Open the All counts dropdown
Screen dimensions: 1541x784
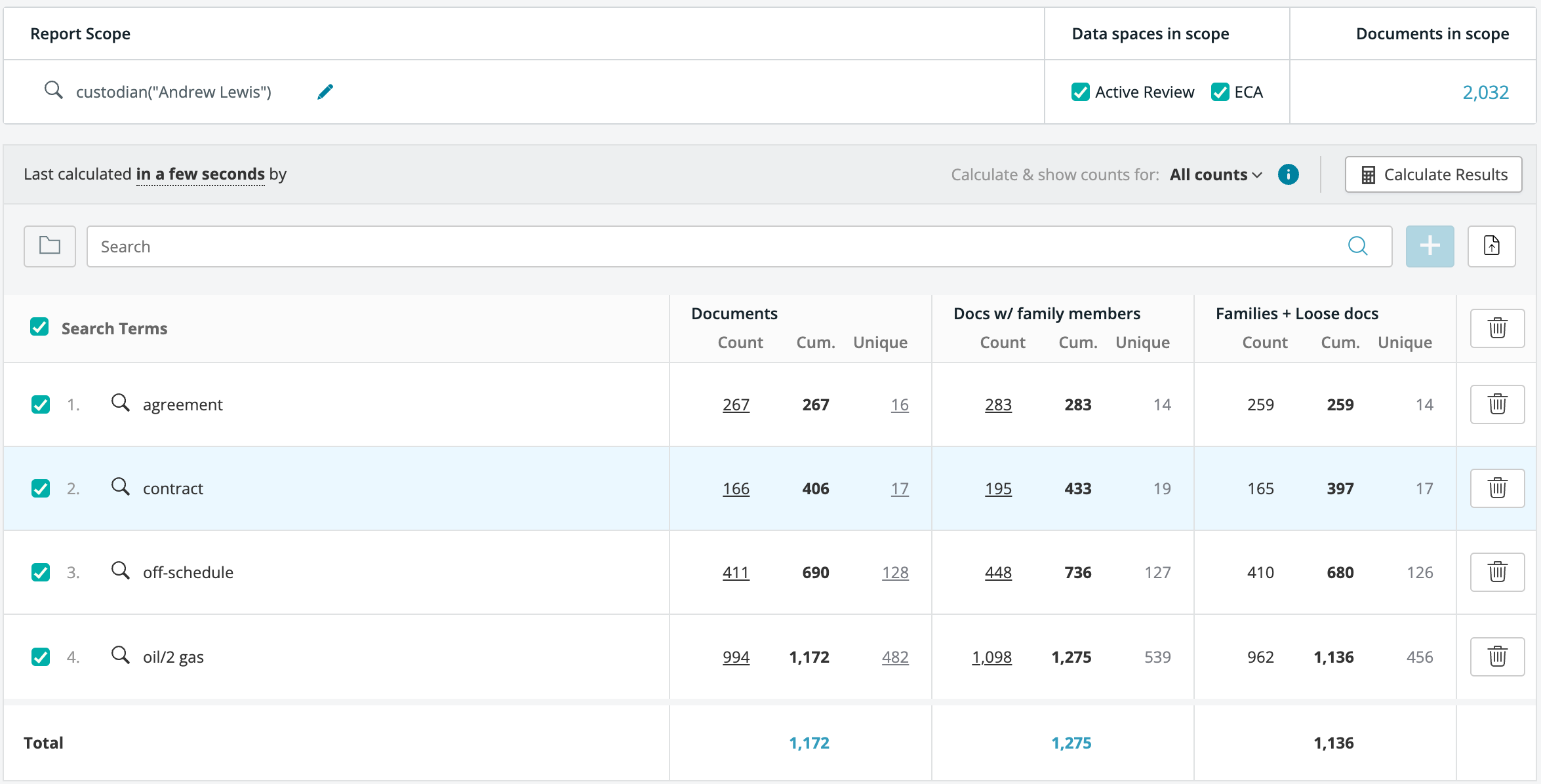coord(1216,174)
